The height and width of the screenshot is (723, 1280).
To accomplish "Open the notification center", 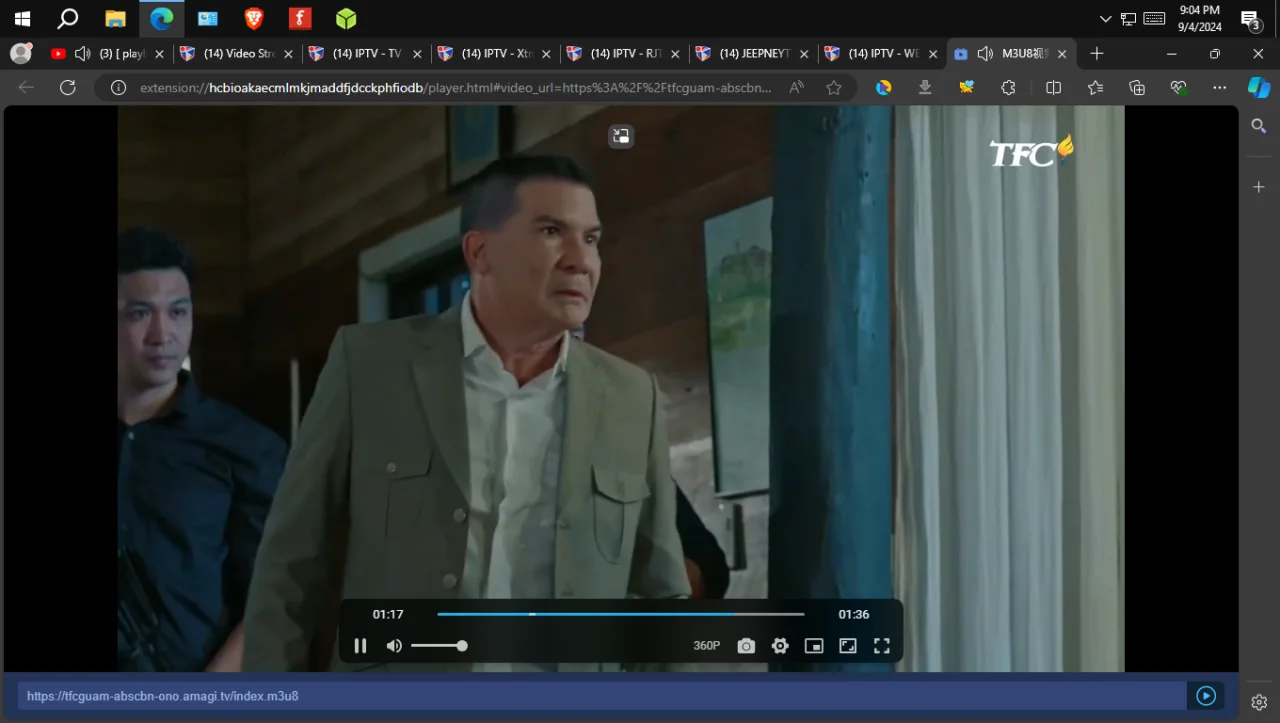I will [x=1250, y=19].
